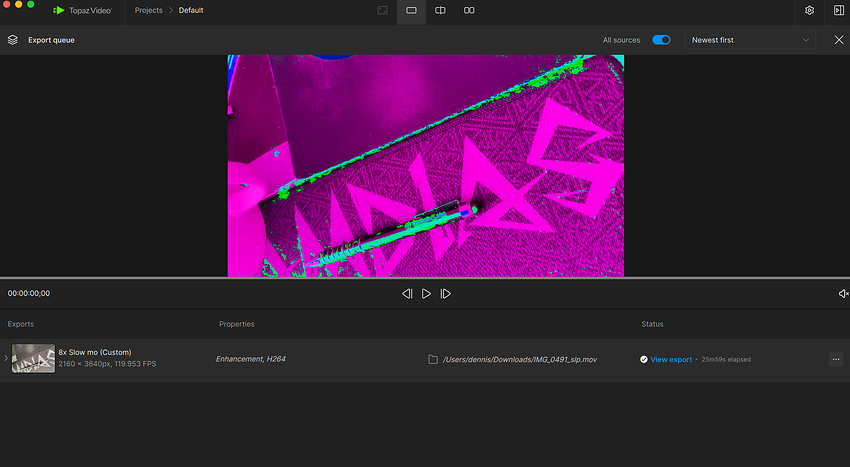Play the video preview
The width and height of the screenshot is (850, 467).
click(427, 293)
